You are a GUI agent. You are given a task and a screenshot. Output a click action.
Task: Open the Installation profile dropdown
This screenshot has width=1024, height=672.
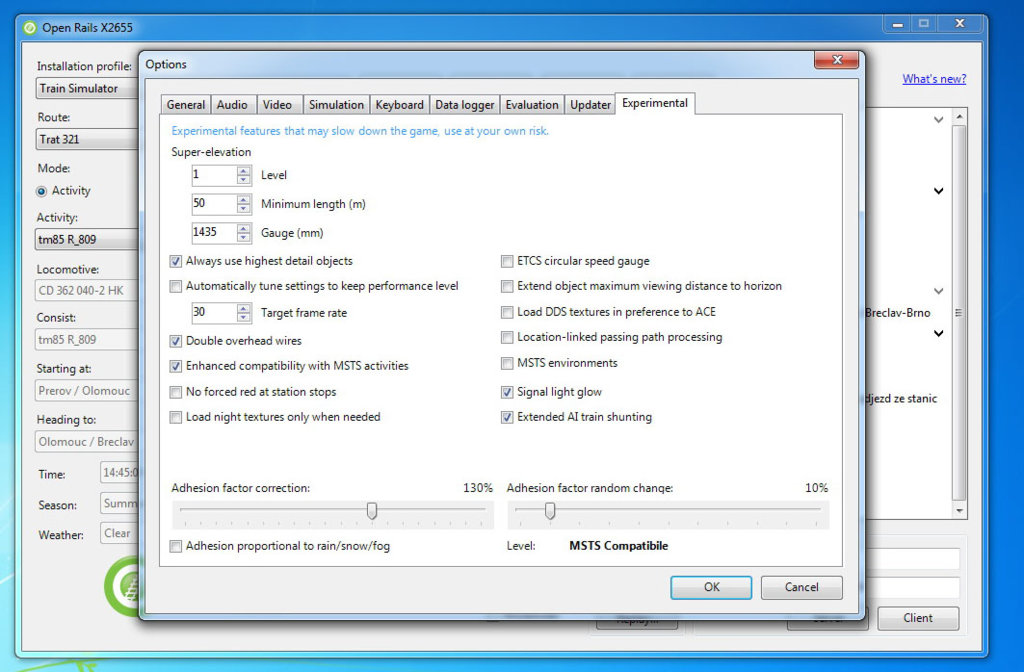point(85,88)
